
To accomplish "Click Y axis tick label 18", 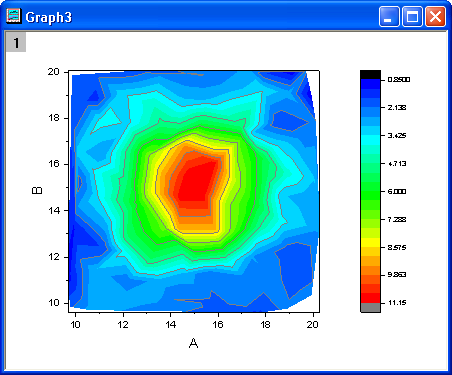I will 54,118.
